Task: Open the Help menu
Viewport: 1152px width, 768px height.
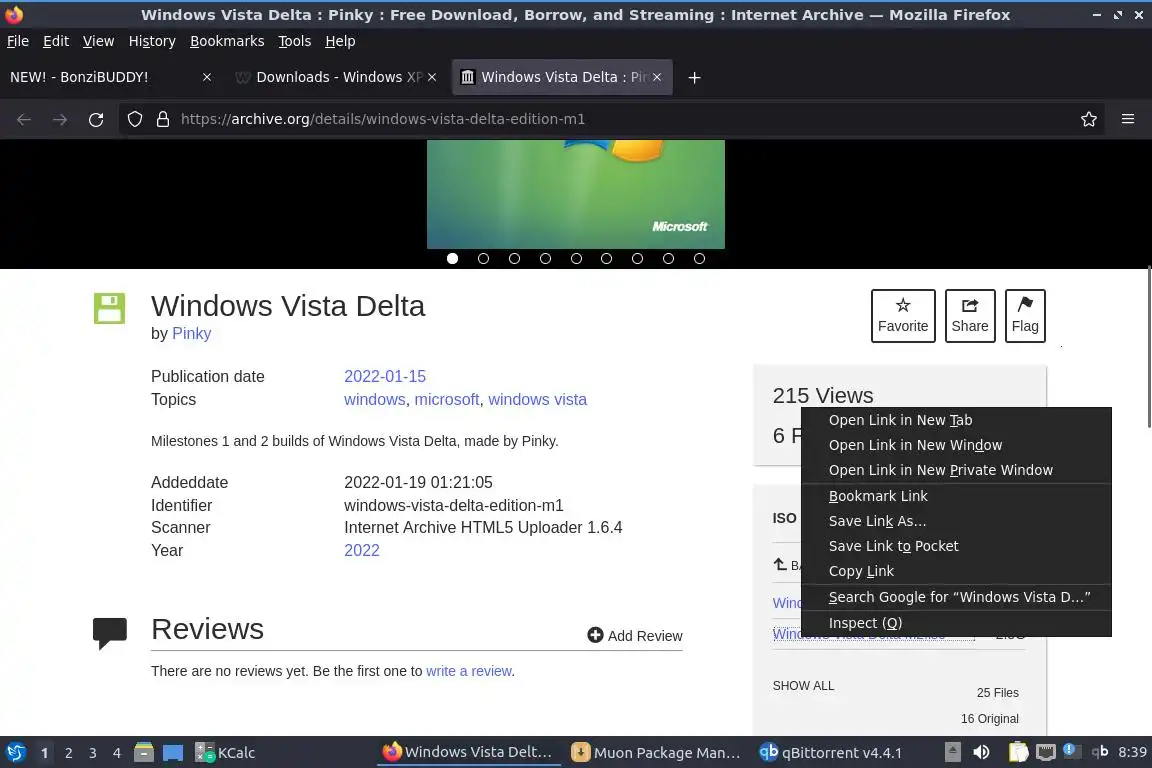Action: [x=340, y=41]
